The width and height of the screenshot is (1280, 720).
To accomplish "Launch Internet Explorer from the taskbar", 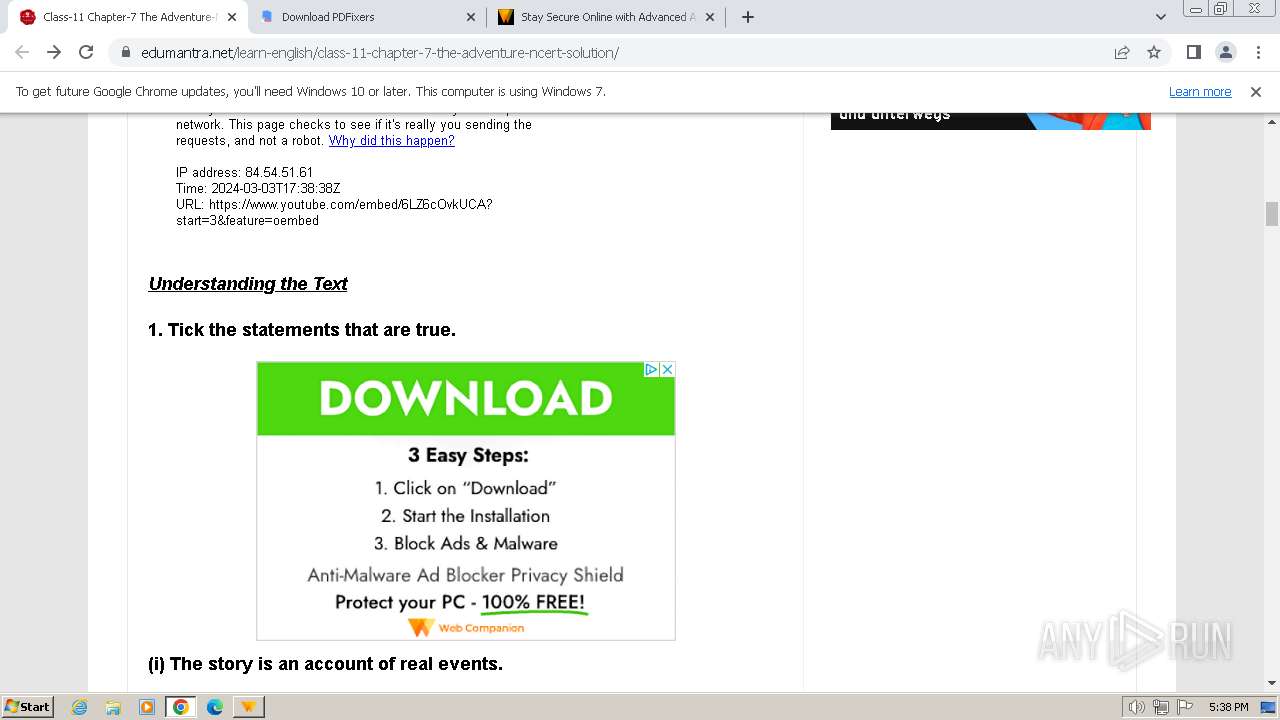I will click(79, 707).
